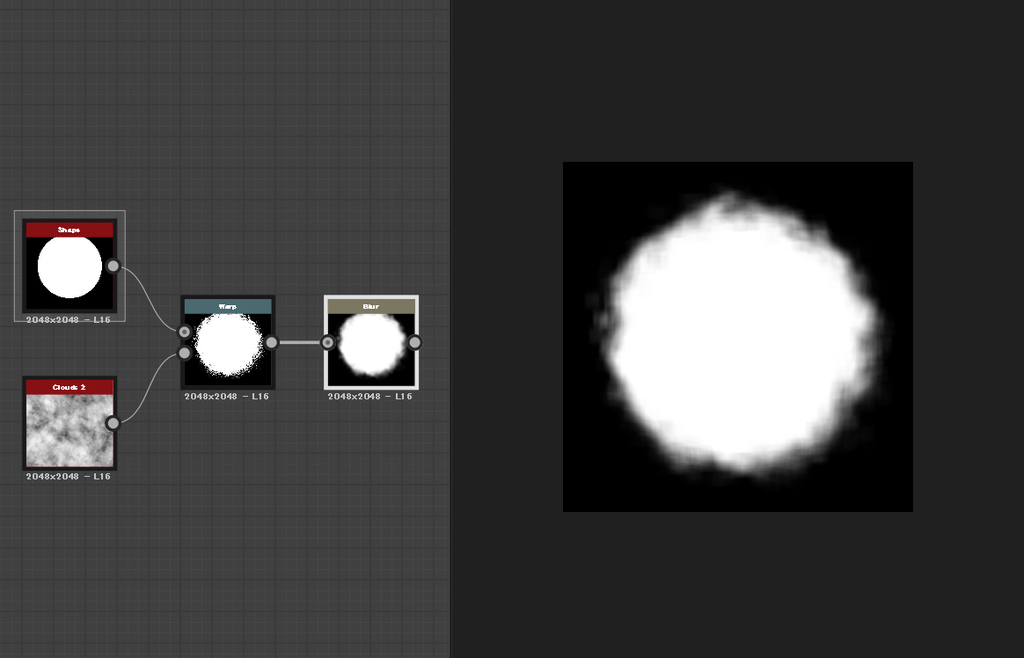This screenshot has width=1024, height=658.
Task: Click the resolution label under Clouds 2 node
Action: coord(69,477)
